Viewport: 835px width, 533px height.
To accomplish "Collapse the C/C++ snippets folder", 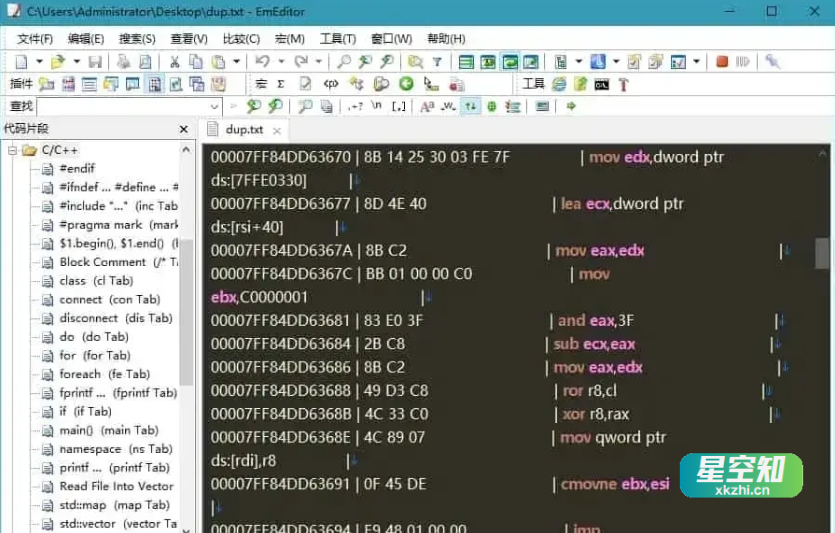I will 12,151.
